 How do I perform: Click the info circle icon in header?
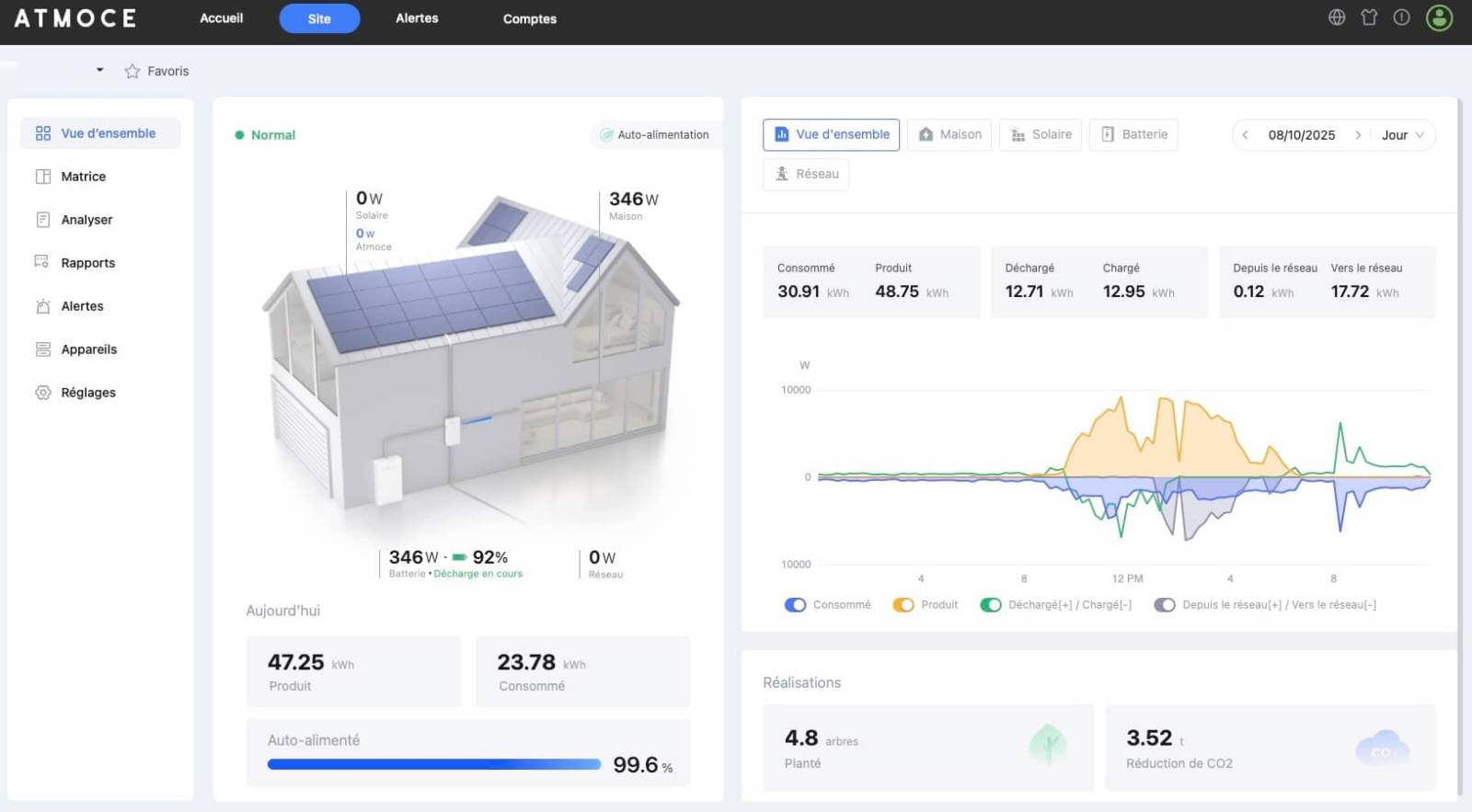pyautogui.click(x=1401, y=17)
